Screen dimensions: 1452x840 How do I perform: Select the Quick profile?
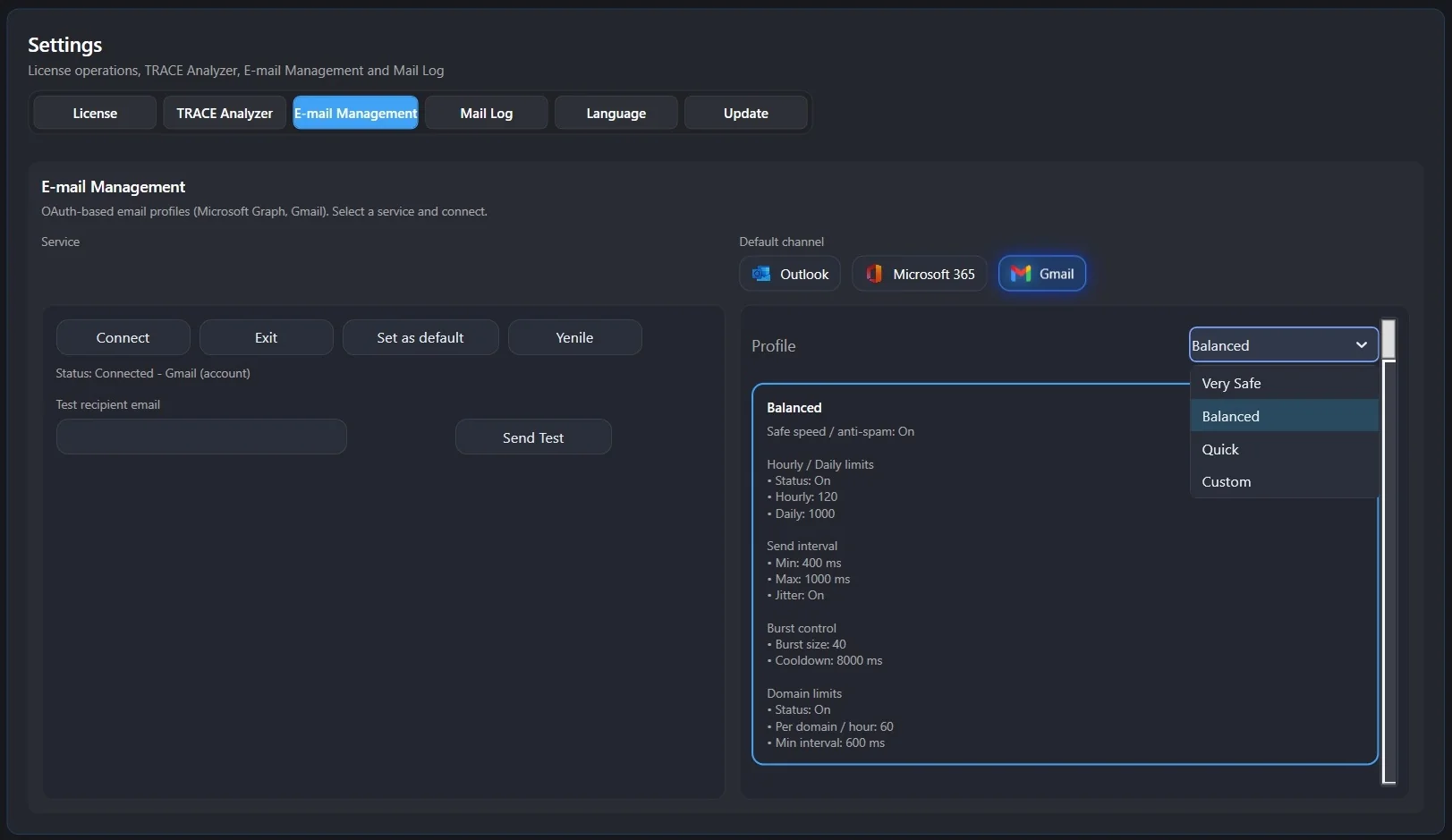point(1219,449)
